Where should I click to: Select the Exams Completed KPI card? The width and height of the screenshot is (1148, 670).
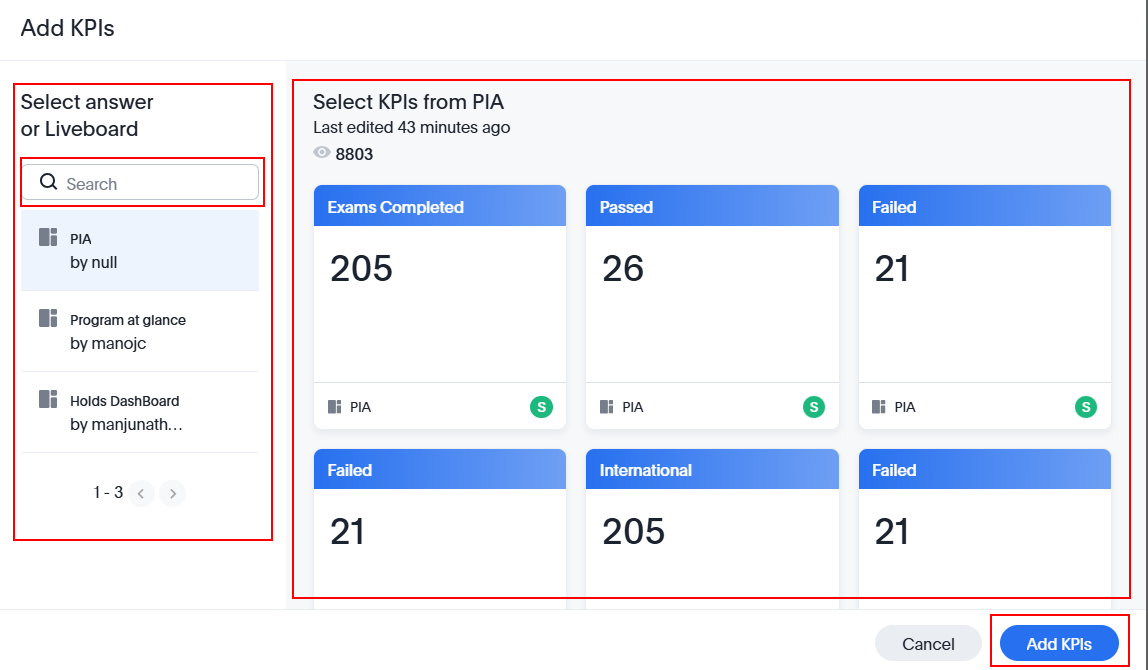point(439,300)
